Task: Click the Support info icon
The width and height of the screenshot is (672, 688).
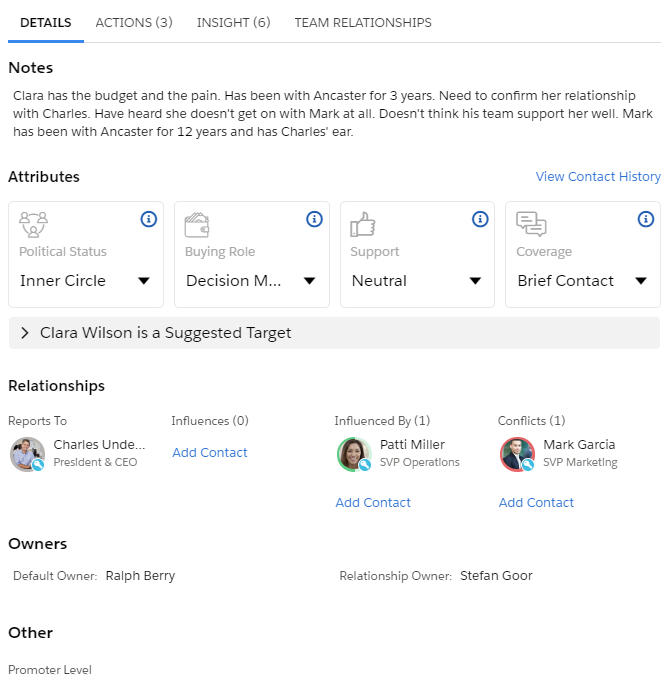Action: 480,219
